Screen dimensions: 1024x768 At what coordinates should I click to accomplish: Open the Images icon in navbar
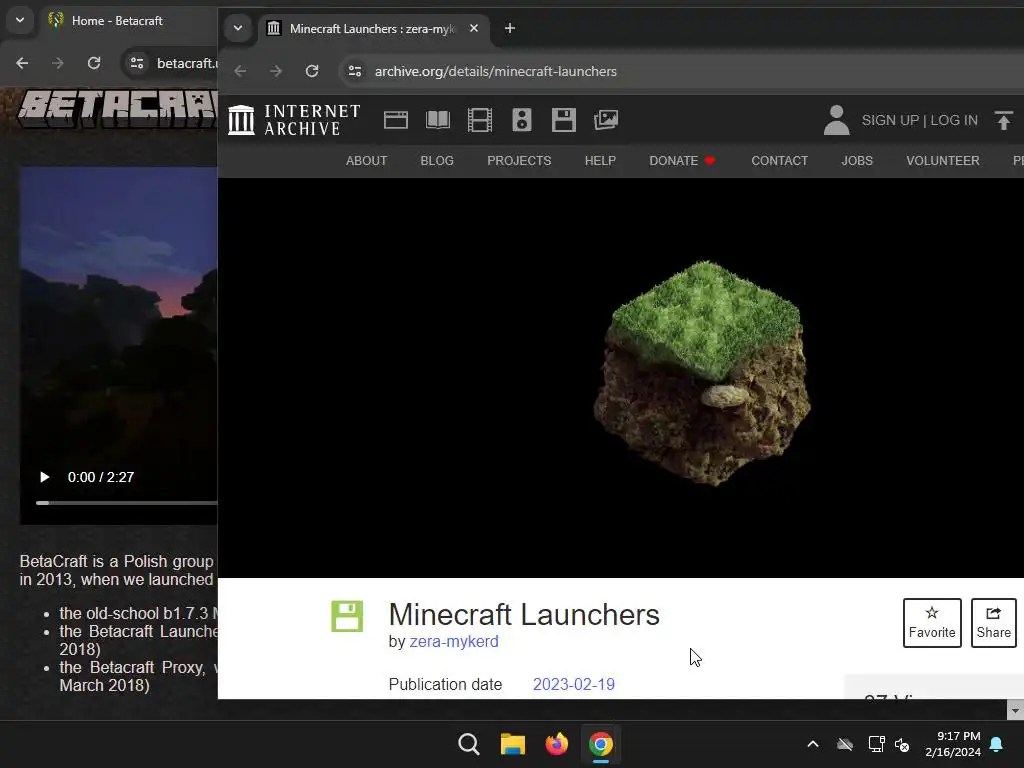click(x=606, y=120)
